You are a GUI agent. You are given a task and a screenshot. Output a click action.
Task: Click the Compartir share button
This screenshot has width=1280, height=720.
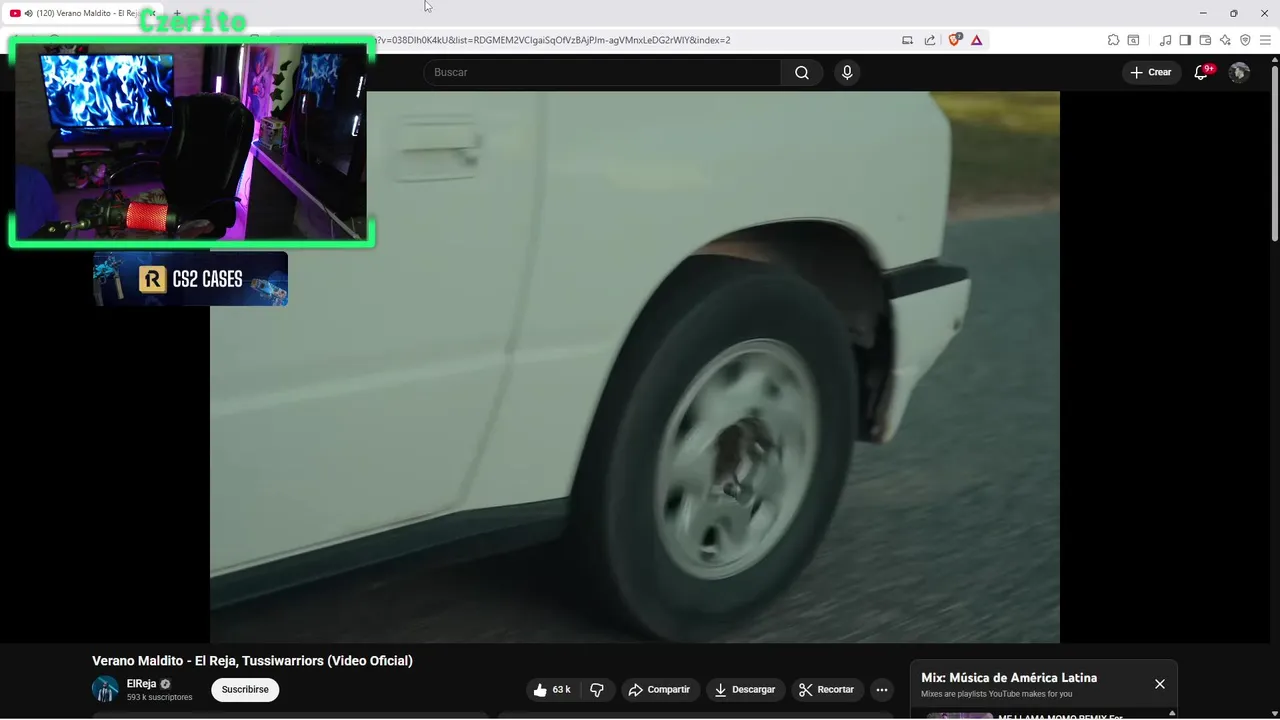(x=659, y=690)
